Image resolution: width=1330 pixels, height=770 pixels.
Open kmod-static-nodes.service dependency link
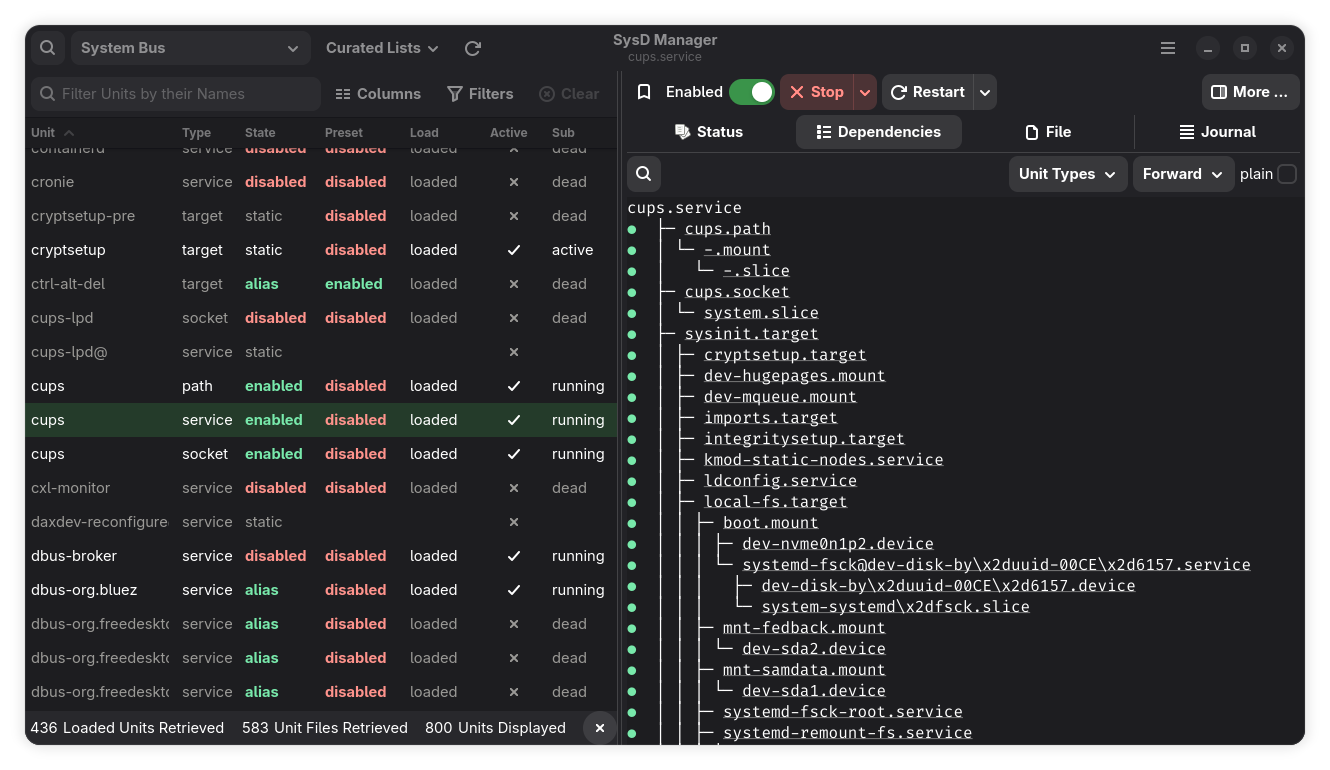(823, 460)
